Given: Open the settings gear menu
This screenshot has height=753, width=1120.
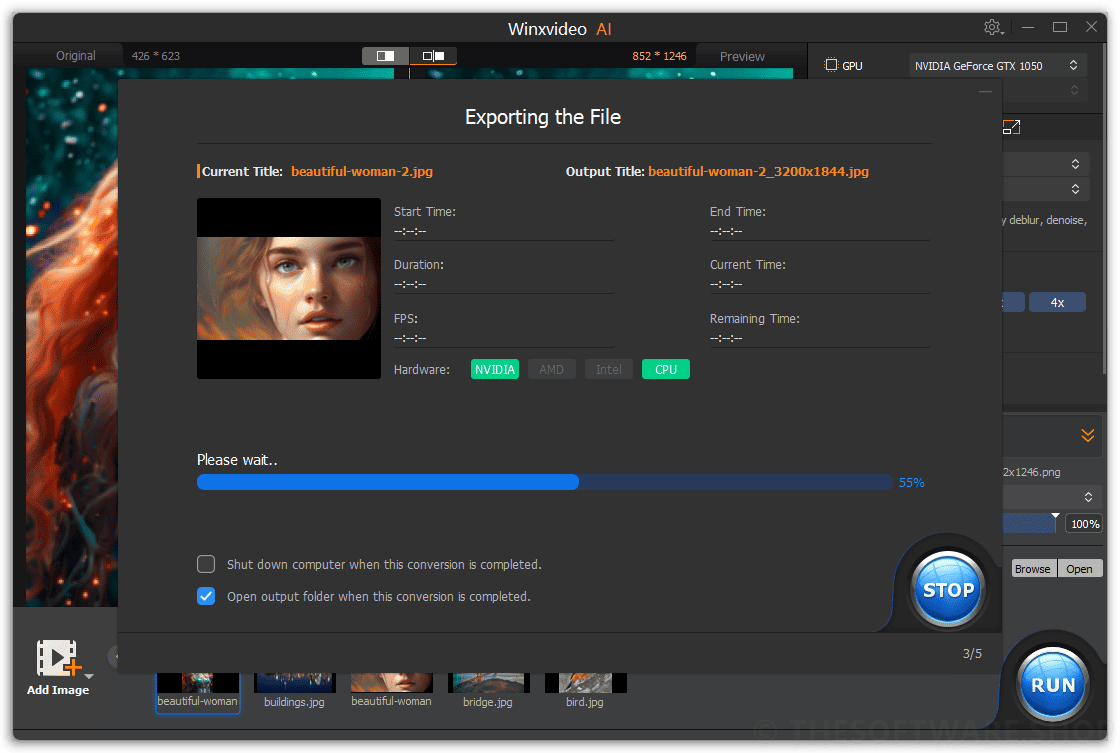Looking at the screenshot, I should click(993, 28).
